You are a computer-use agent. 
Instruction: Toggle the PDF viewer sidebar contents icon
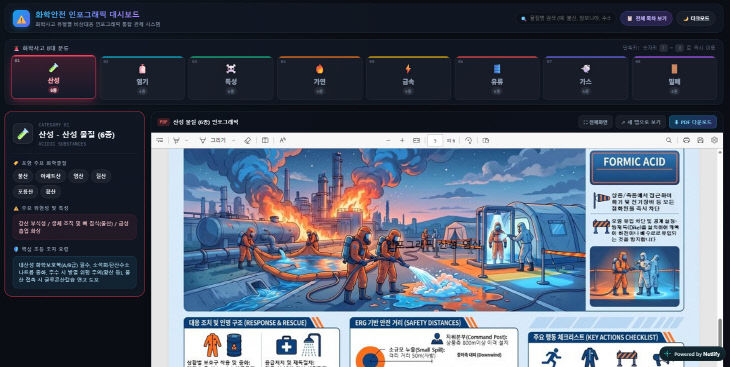[160, 140]
